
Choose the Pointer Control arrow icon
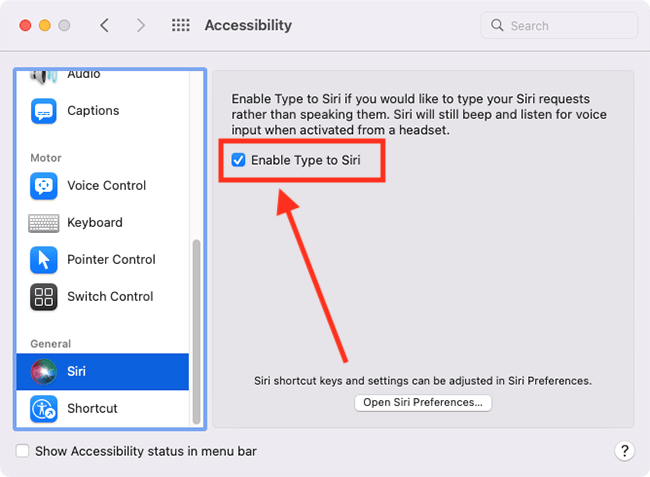point(44,260)
